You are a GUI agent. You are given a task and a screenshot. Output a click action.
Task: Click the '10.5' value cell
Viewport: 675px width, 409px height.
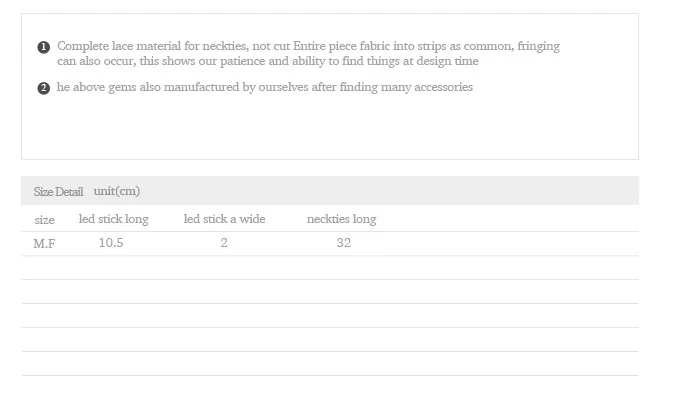point(111,243)
